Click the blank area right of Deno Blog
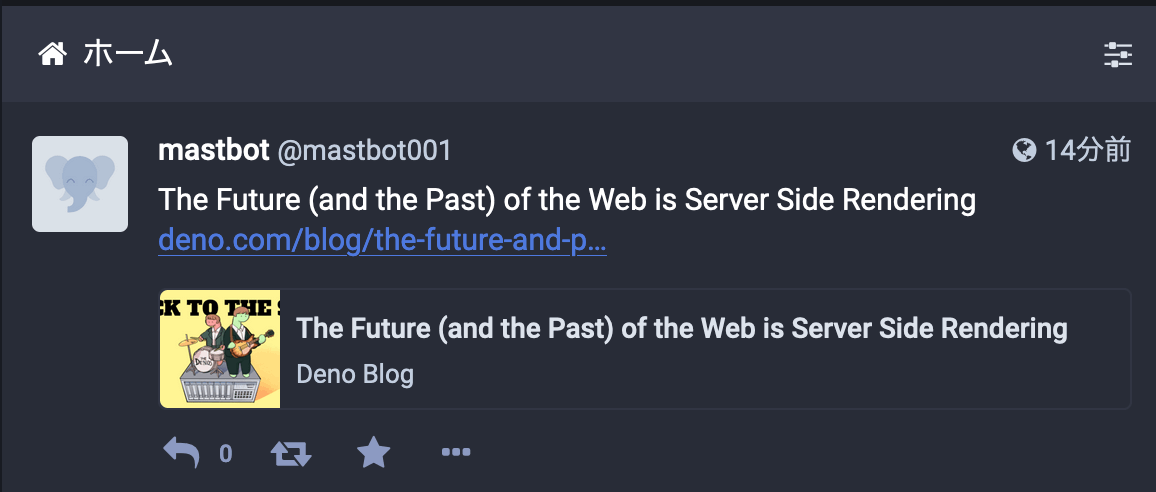1156x492 pixels. coord(767,375)
